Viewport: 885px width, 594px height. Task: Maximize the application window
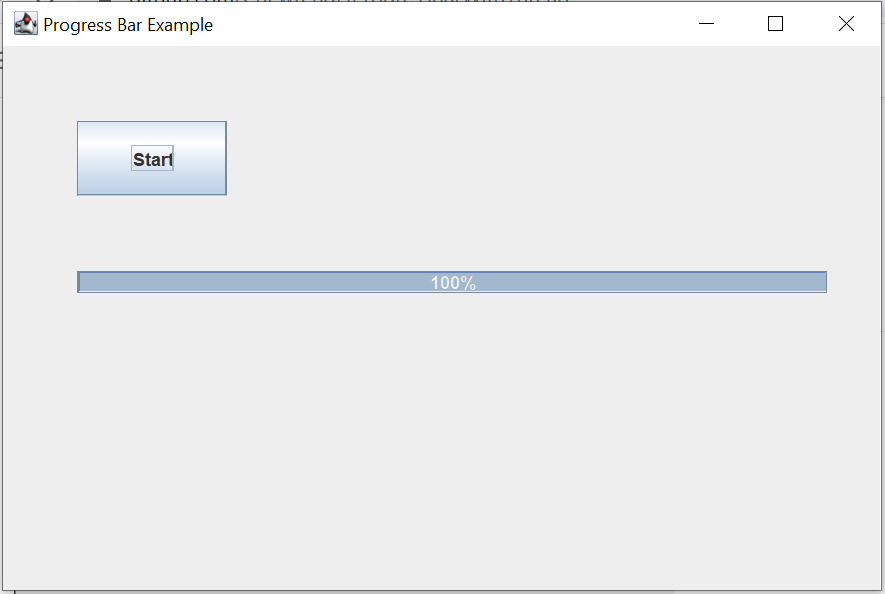(x=775, y=23)
